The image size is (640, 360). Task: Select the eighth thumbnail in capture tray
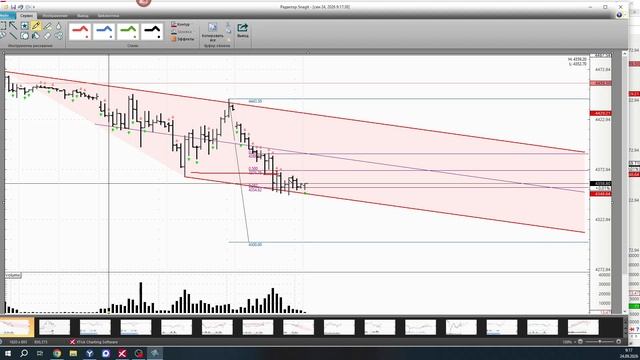pos(298,327)
